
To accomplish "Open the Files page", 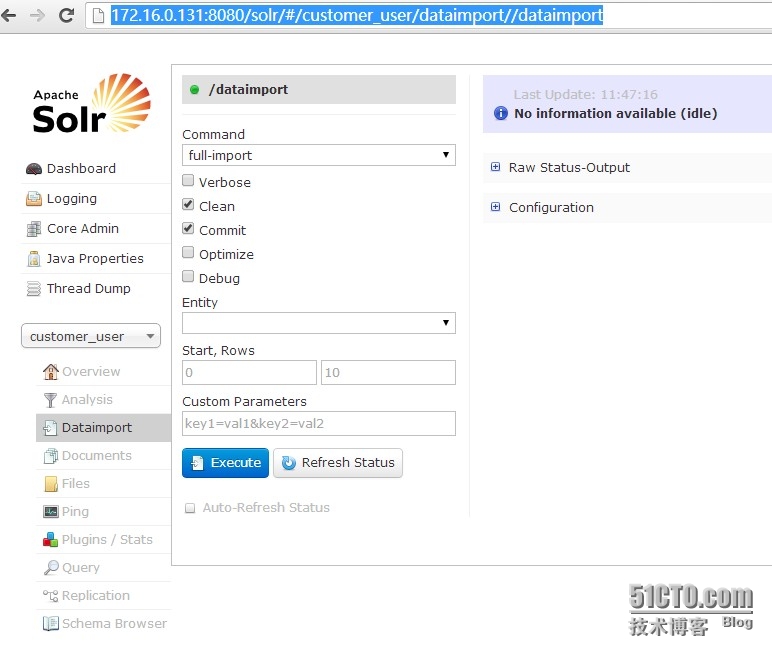I will coord(76,484).
